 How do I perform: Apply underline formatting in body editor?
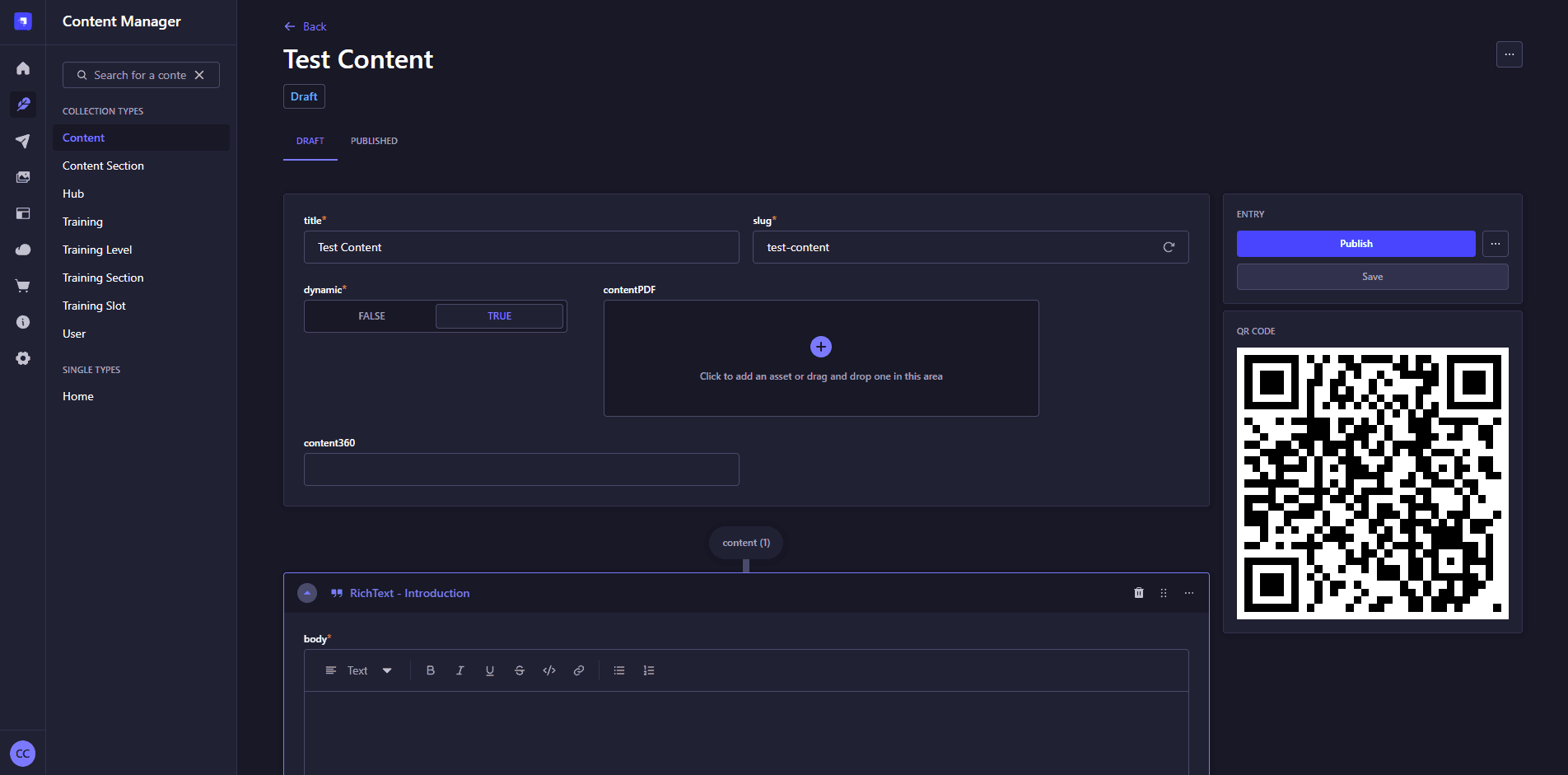click(490, 670)
